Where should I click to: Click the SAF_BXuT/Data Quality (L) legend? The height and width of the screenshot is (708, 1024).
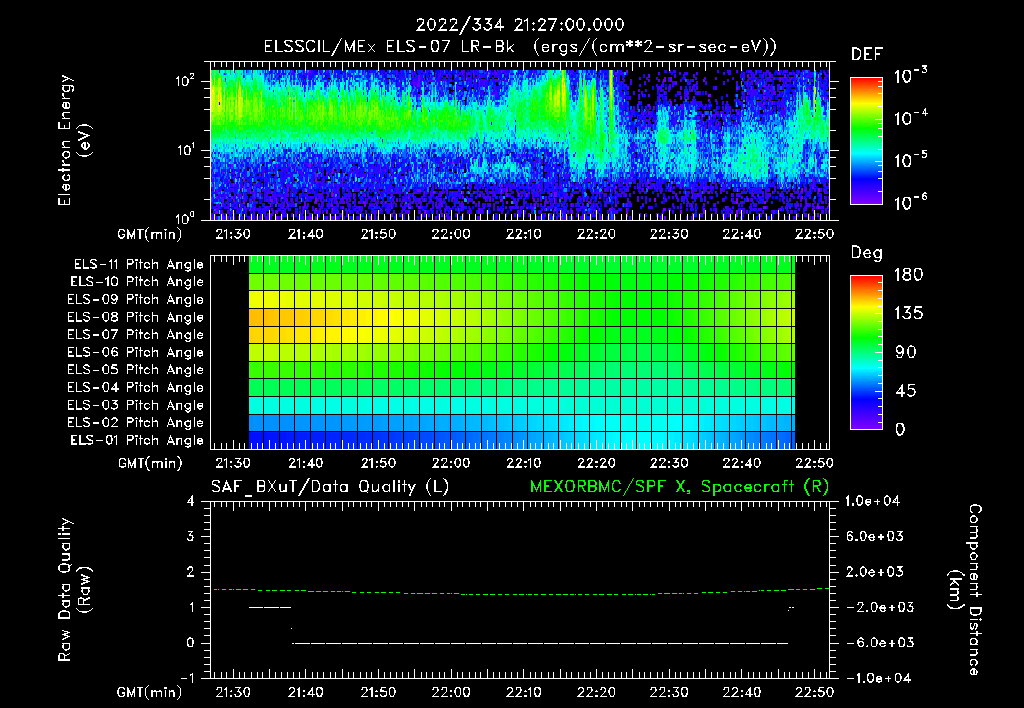[330, 487]
